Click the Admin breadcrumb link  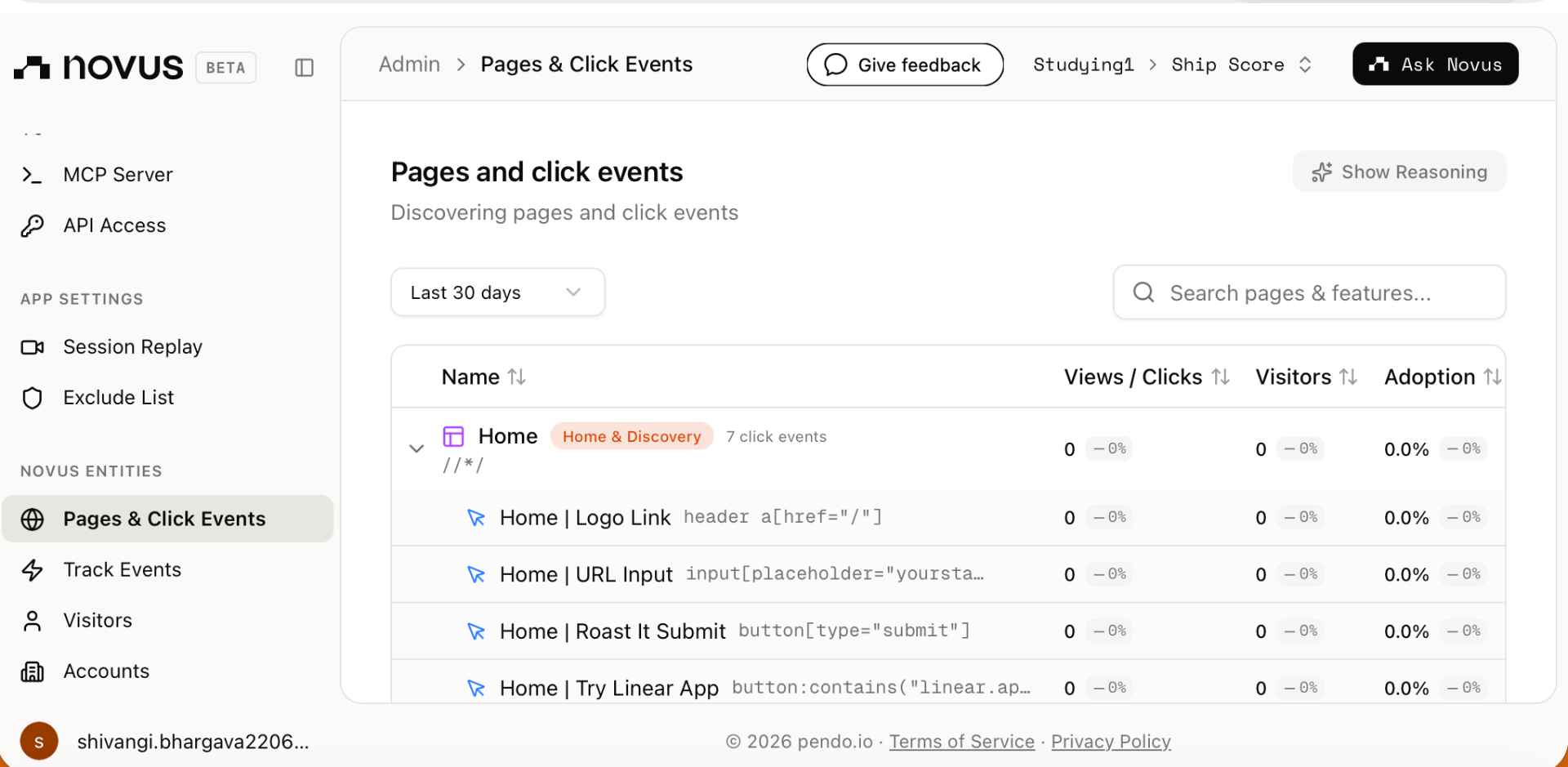click(409, 64)
